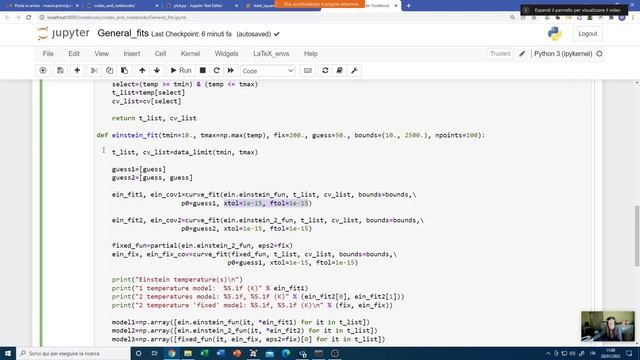640x360 pixels.
Task: Open the command palette keyboard icon
Action: click(308, 71)
